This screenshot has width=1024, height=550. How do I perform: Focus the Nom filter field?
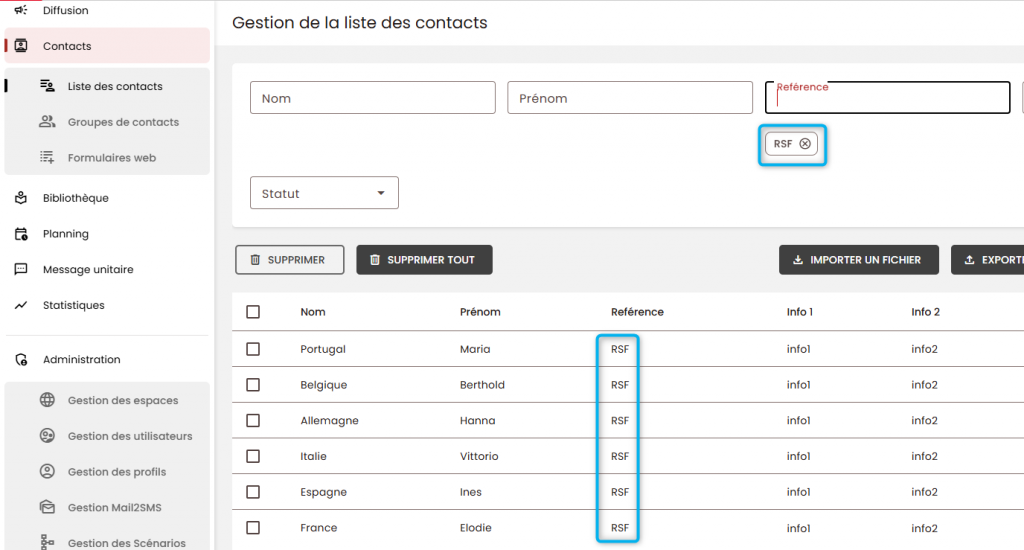373,97
